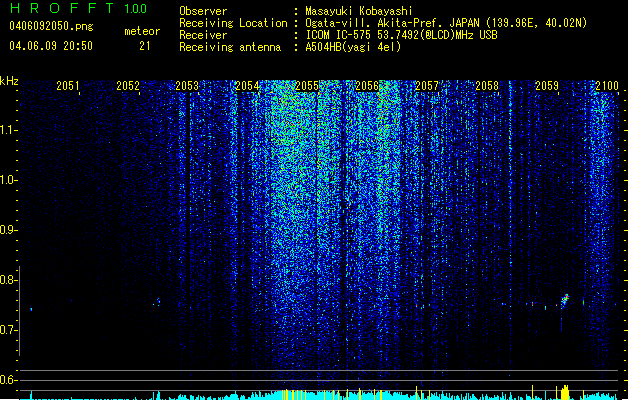
Task: Click the Receiving Location text Ogata-vill. Akita-Pref. JAPAN
Action: click(392, 23)
